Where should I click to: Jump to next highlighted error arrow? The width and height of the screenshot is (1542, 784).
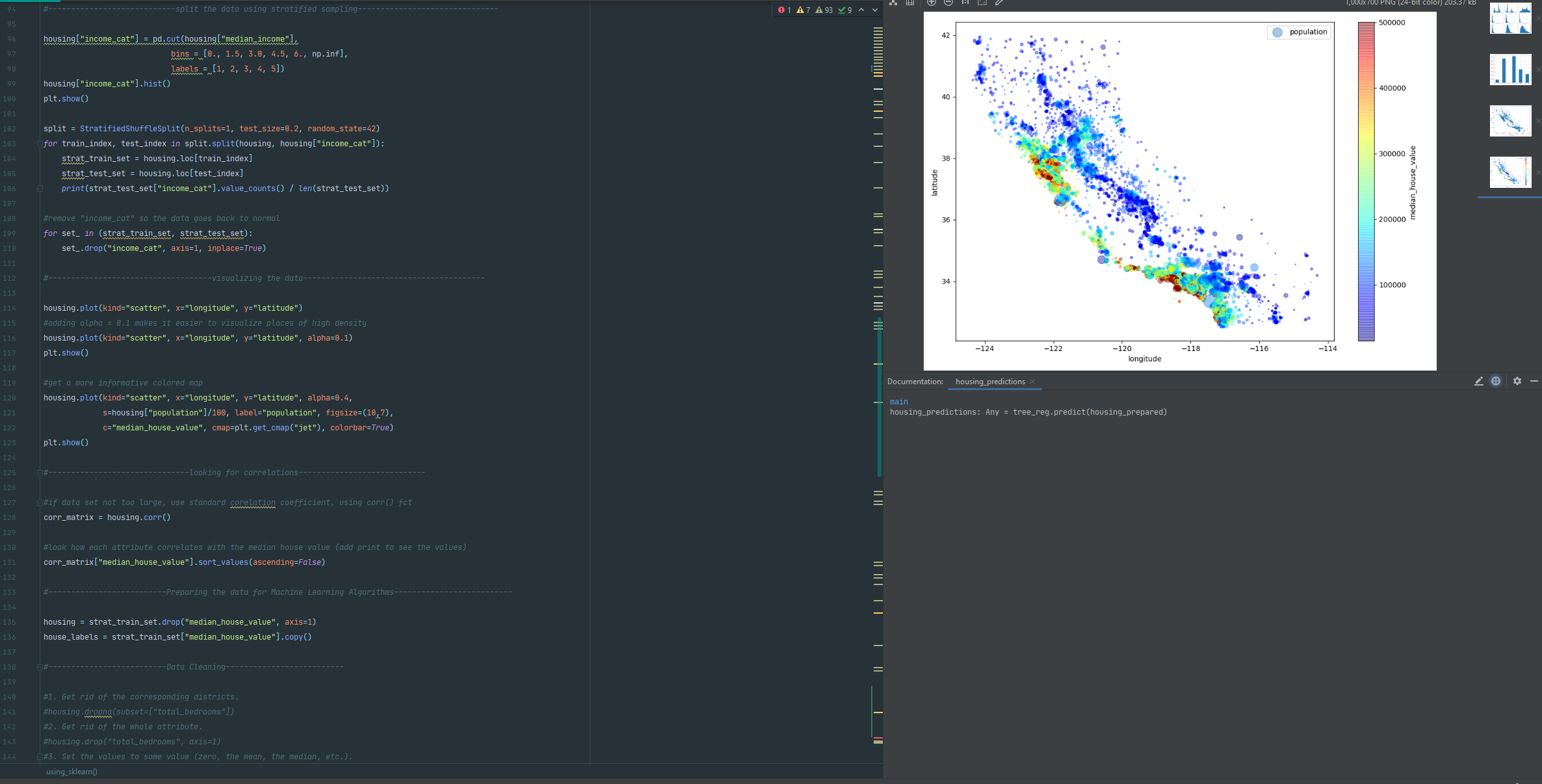pos(875,10)
